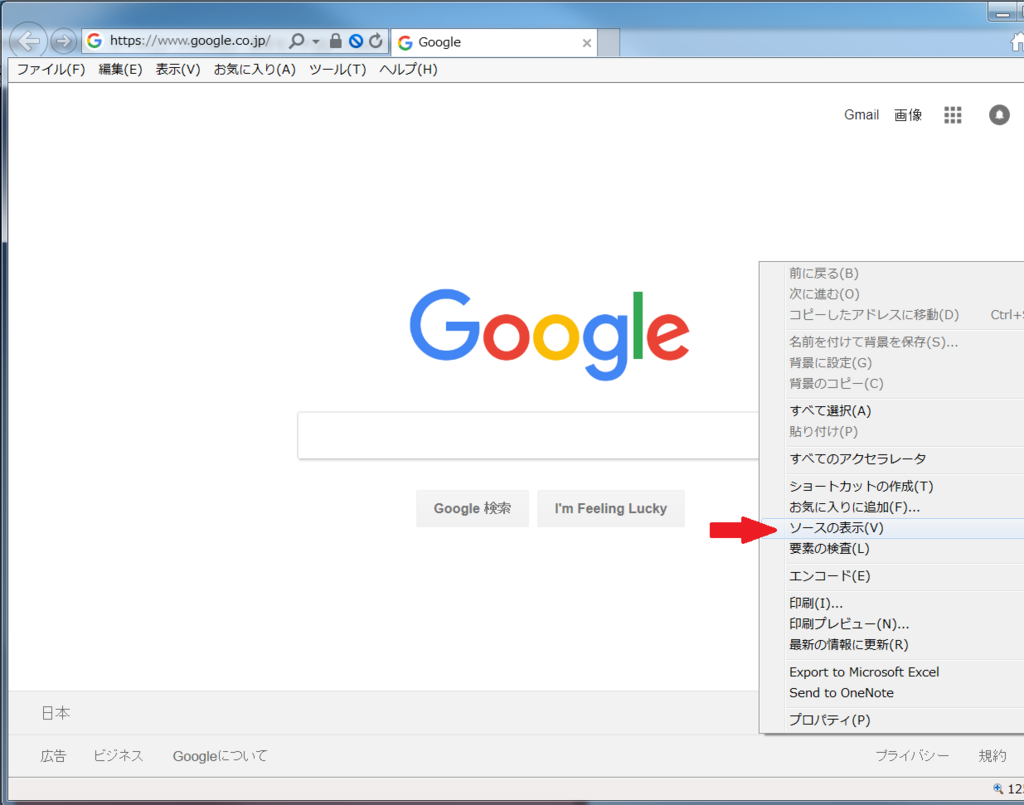
Task: Click the tracking protection icon in address bar
Action: tap(355, 42)
